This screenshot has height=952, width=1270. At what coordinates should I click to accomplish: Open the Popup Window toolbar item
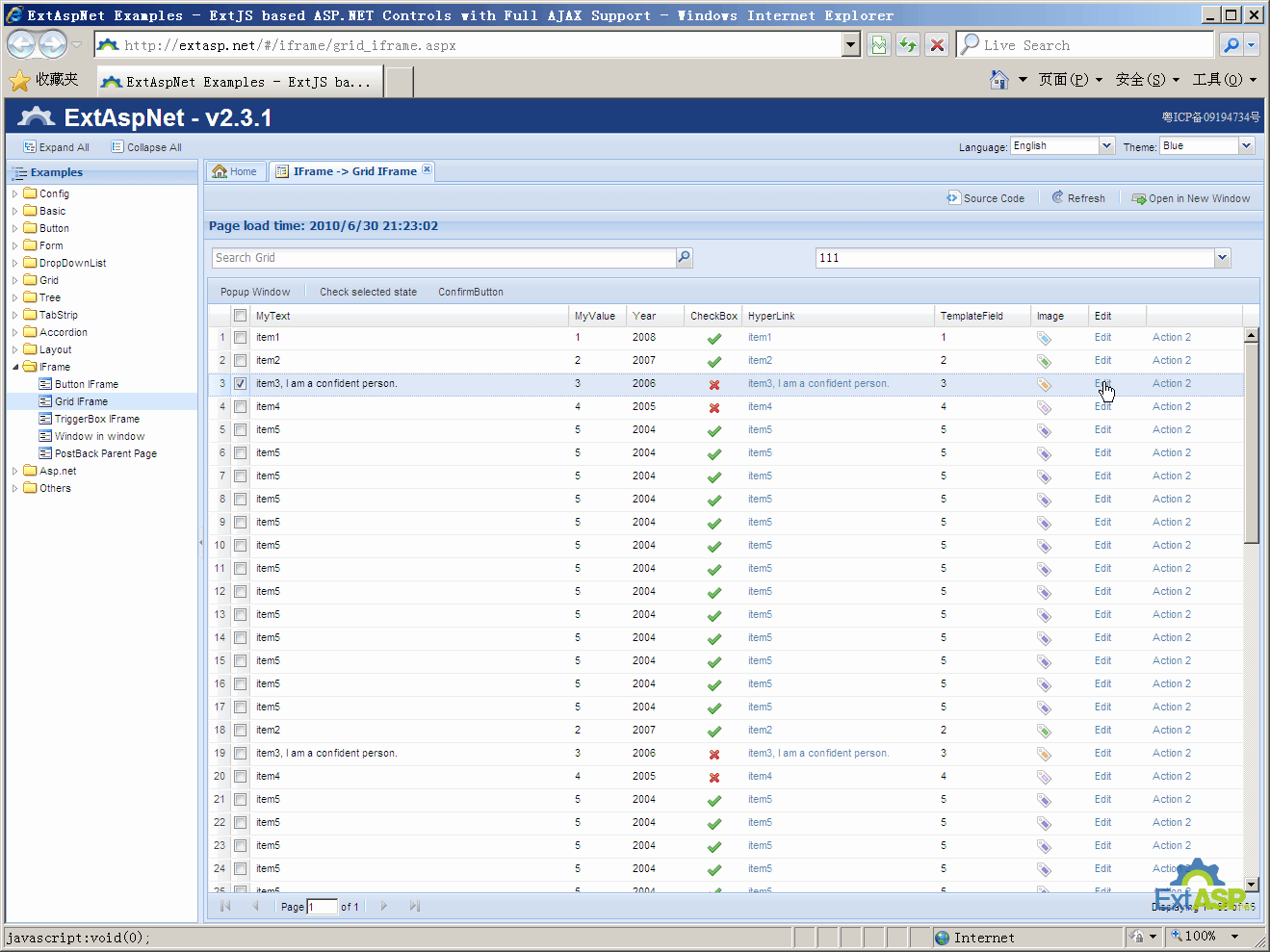click(x=255, y=292)
